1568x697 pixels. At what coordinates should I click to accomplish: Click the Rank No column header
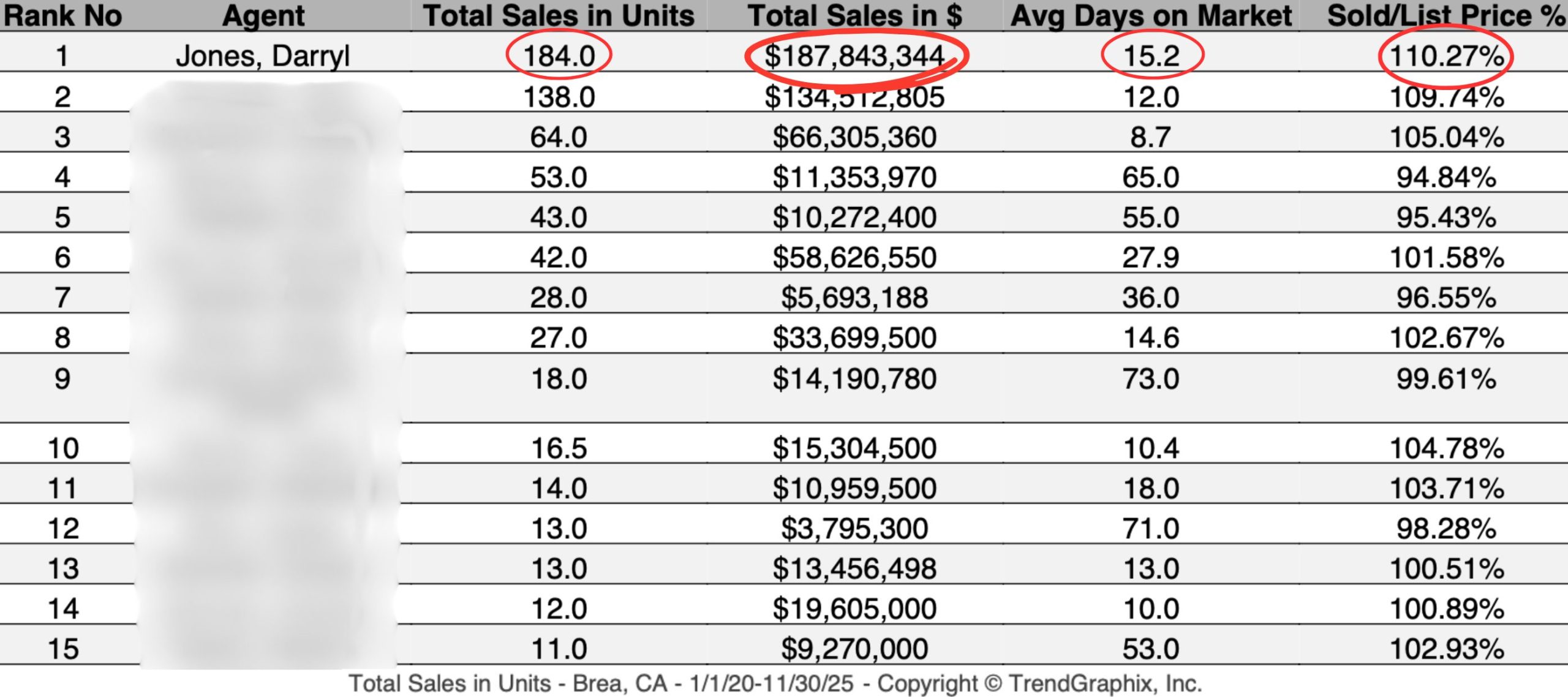[x=62, y=16]
